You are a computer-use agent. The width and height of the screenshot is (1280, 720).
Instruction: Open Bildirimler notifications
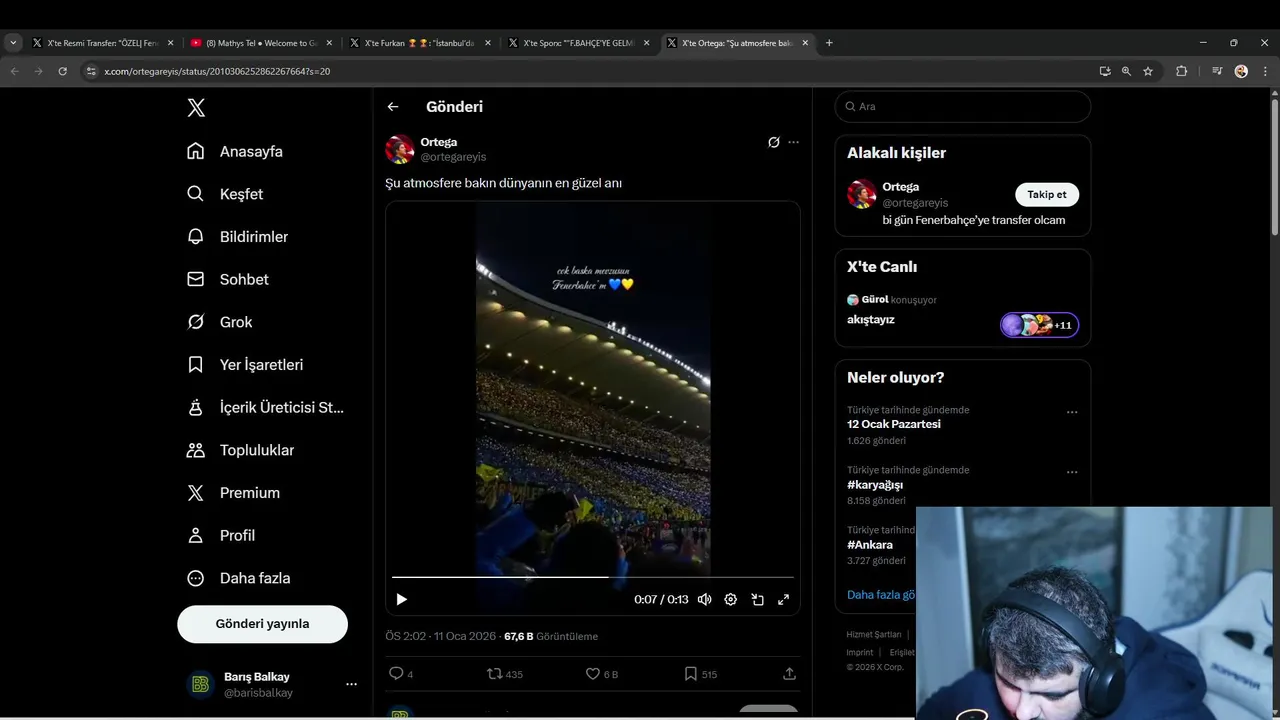237,237
